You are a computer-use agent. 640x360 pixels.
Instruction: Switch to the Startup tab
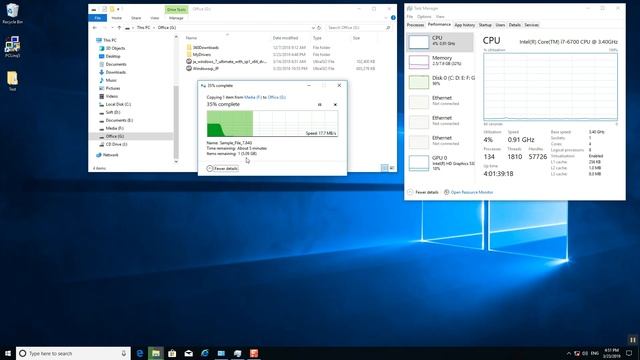(x=485, y=25)
